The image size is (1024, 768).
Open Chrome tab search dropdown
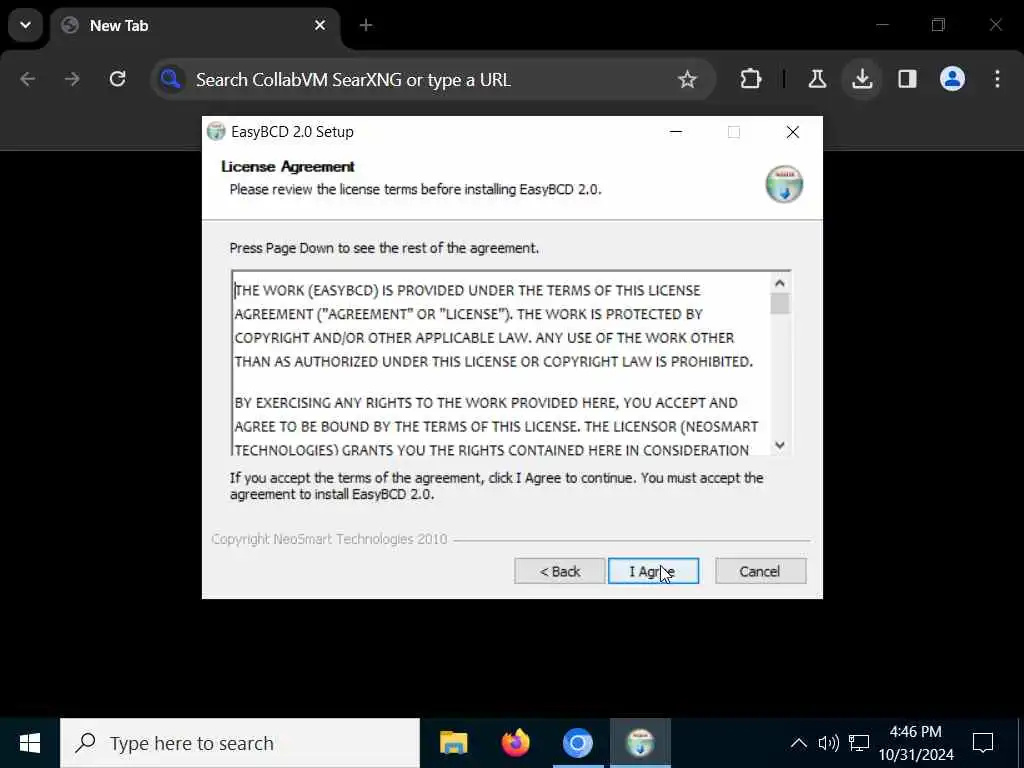point(25,25)
